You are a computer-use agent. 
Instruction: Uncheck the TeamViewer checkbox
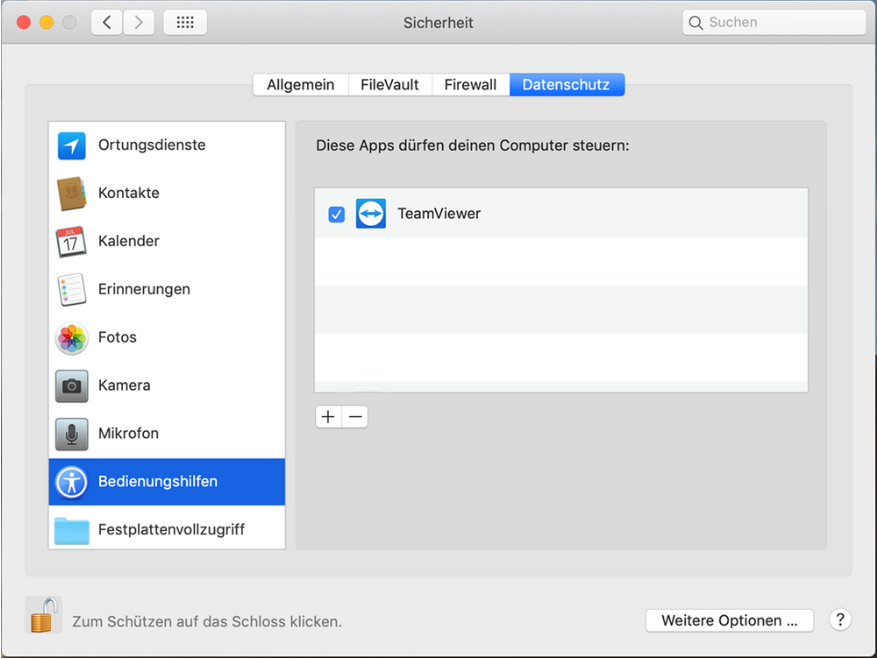point(337,214)
